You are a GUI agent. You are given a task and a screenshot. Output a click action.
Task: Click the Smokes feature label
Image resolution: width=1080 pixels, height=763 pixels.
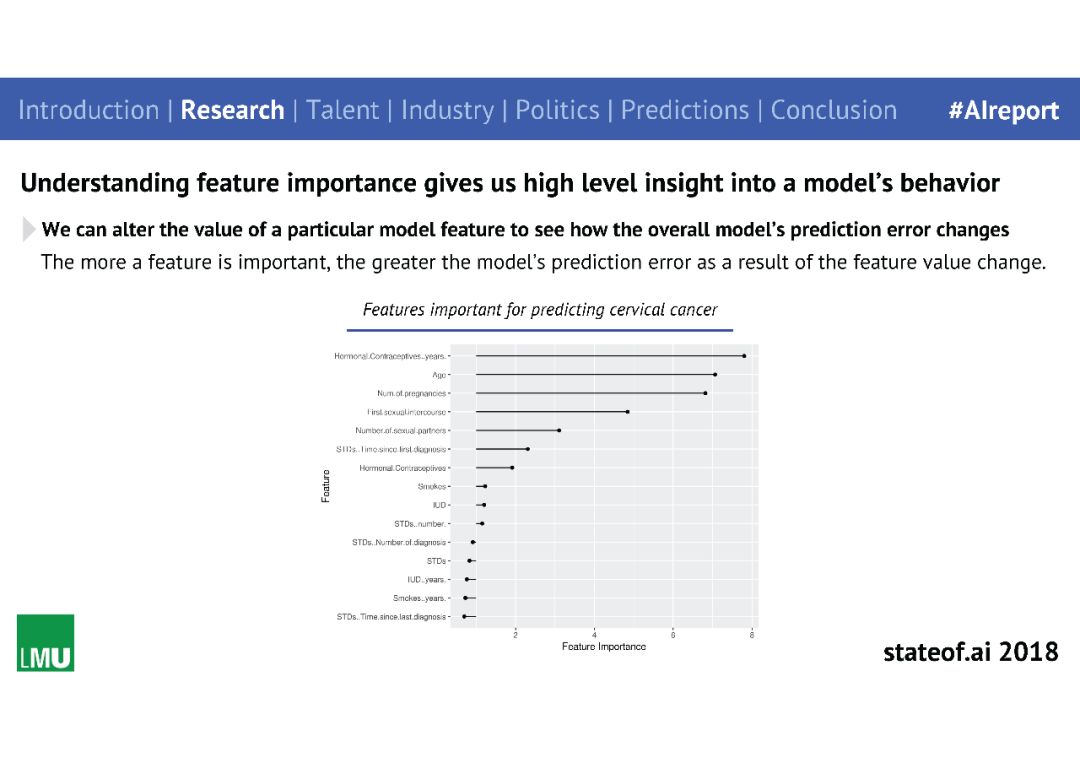(x=432, y=486)
